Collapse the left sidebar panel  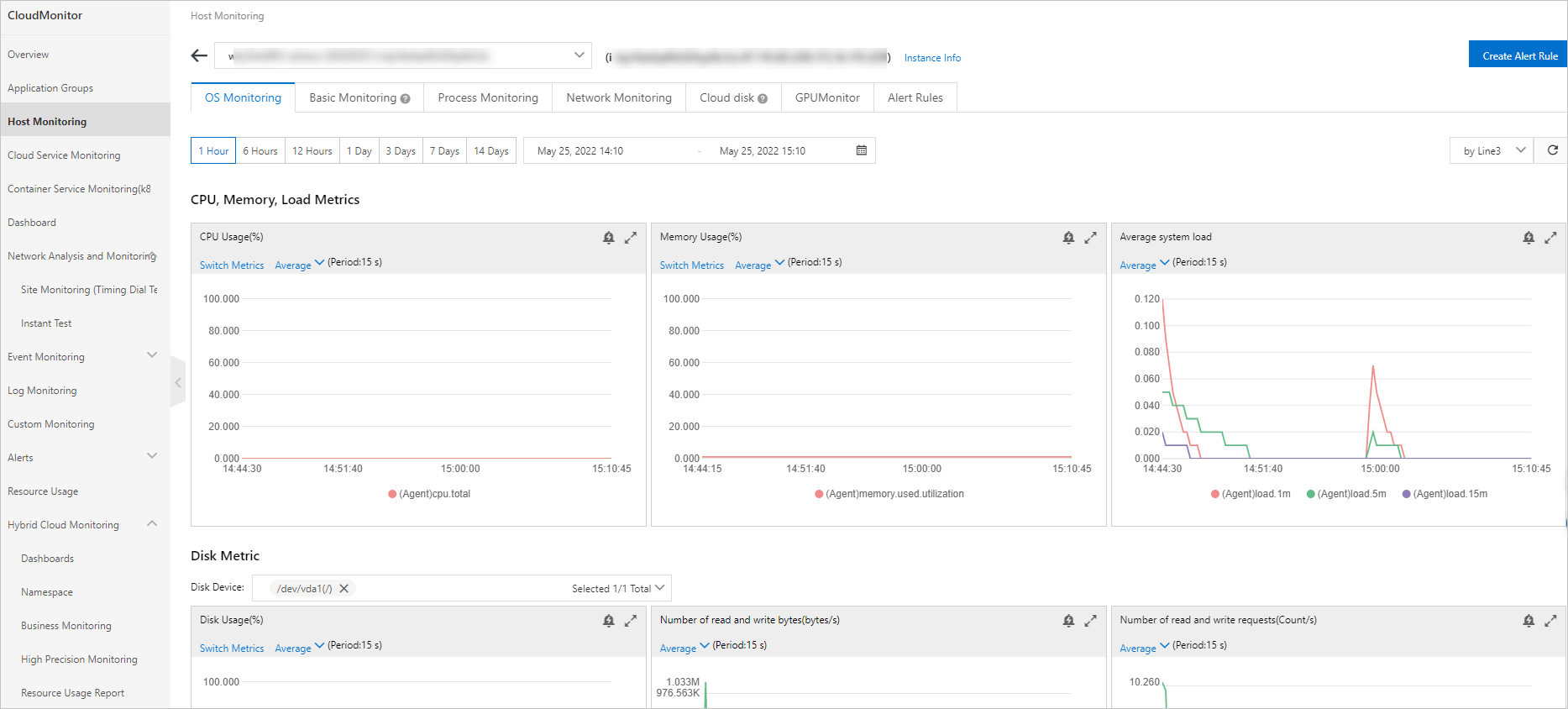point(178,382)
